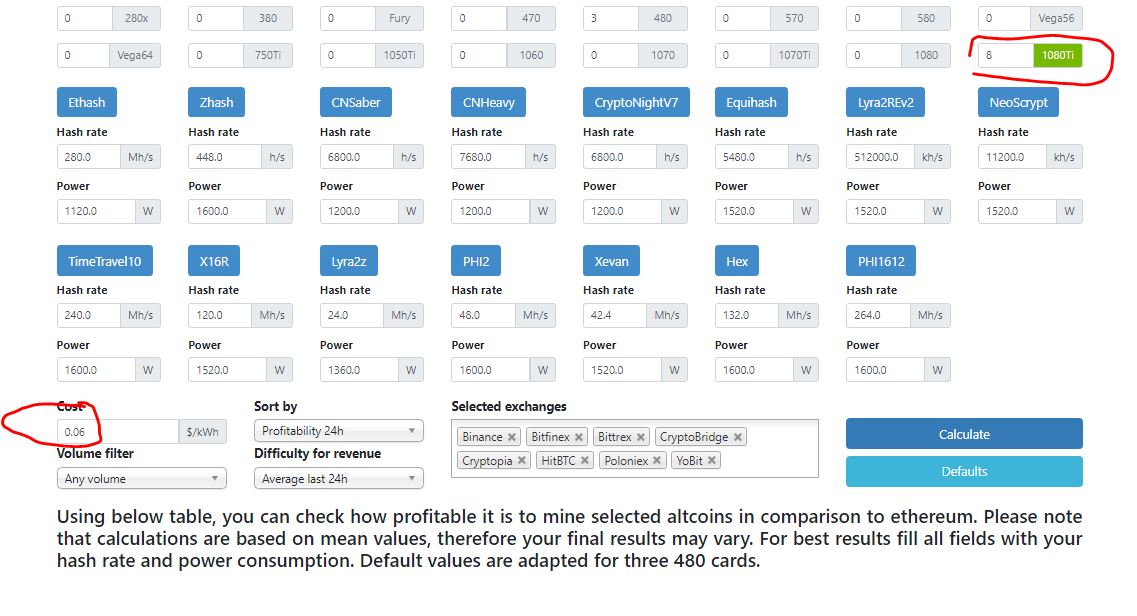1137x616 pixels.
Task: Open the Volume filter dropdown
Action: pyautogui.click(x=142, y=479)
